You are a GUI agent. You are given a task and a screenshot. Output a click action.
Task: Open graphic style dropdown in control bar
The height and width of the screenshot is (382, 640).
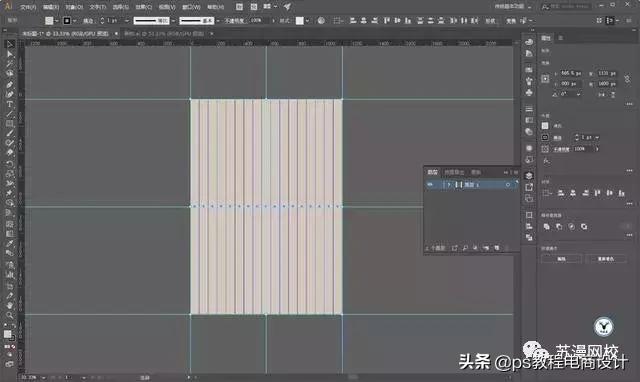click(307, 20)
